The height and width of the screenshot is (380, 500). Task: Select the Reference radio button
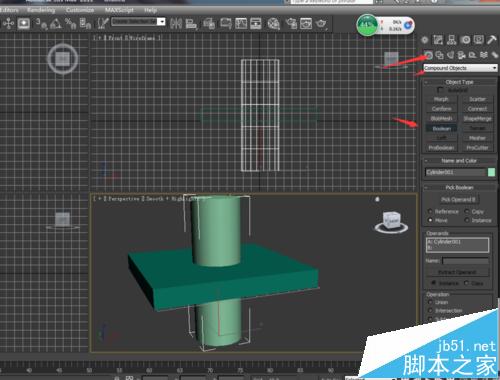pyautogui.click(x=430, y=212)
